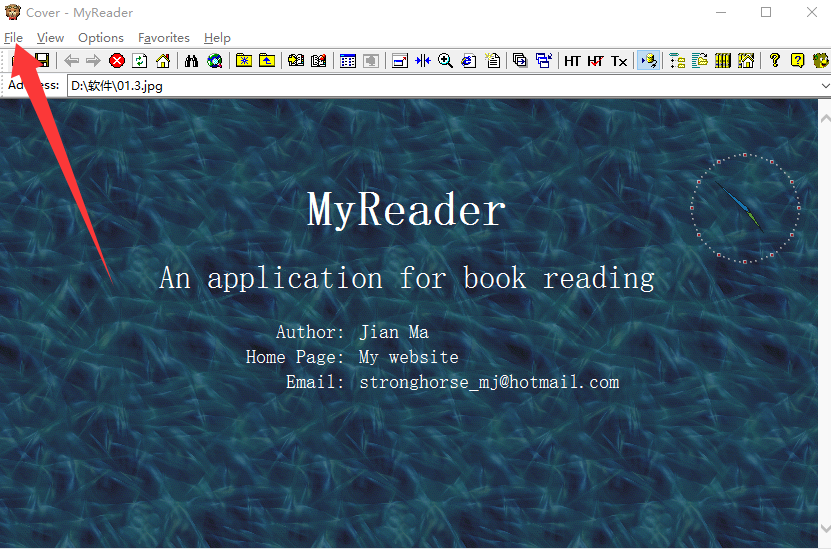This screenshot has width=831, height=549.
Task: Click the globe web search icon
Action: (x=214, y=61)
